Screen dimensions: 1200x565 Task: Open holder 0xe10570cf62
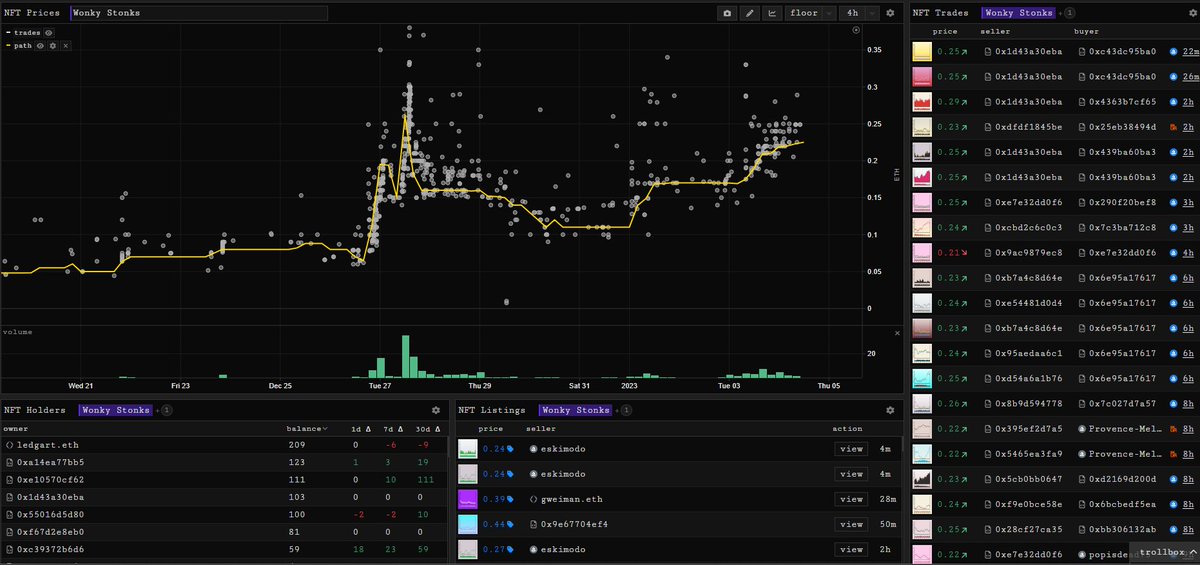coord(50,479)
